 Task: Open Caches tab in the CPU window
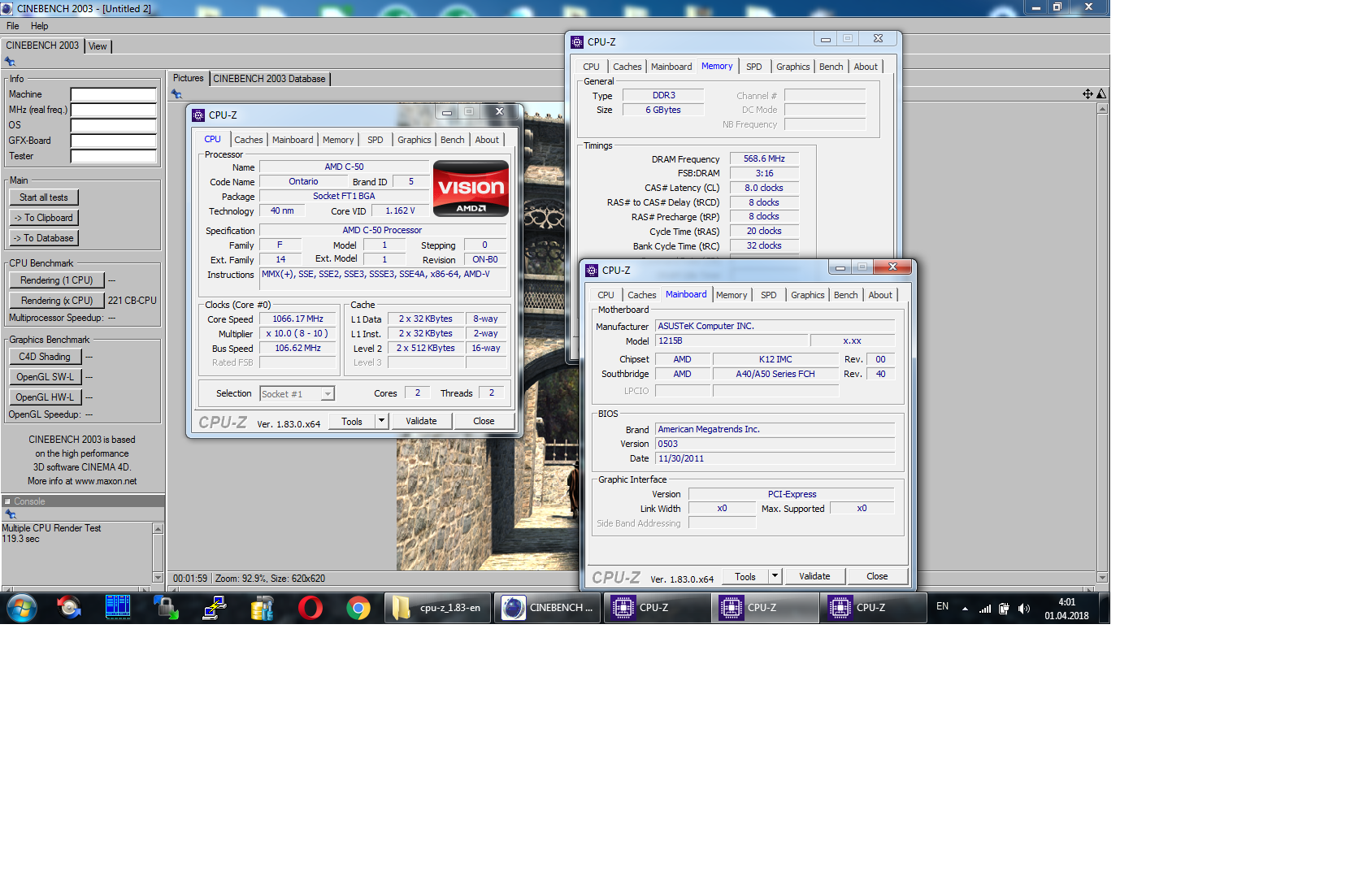tap(248, 140)
